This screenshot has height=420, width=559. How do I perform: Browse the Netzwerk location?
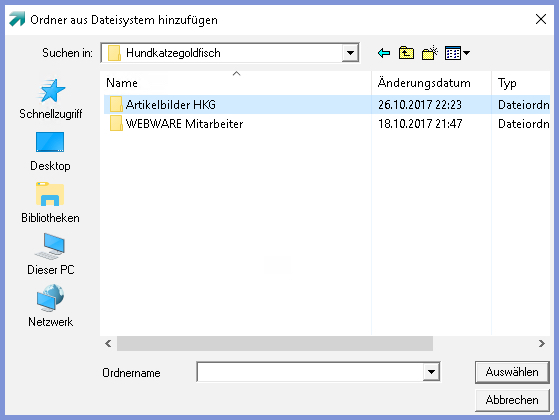point(51,306)
